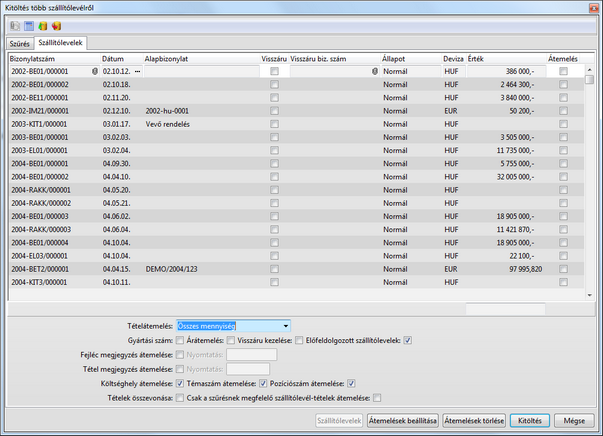Click the Kitöltés button
Viewport: 603px width, 436px height.
(x=530, y=421)
